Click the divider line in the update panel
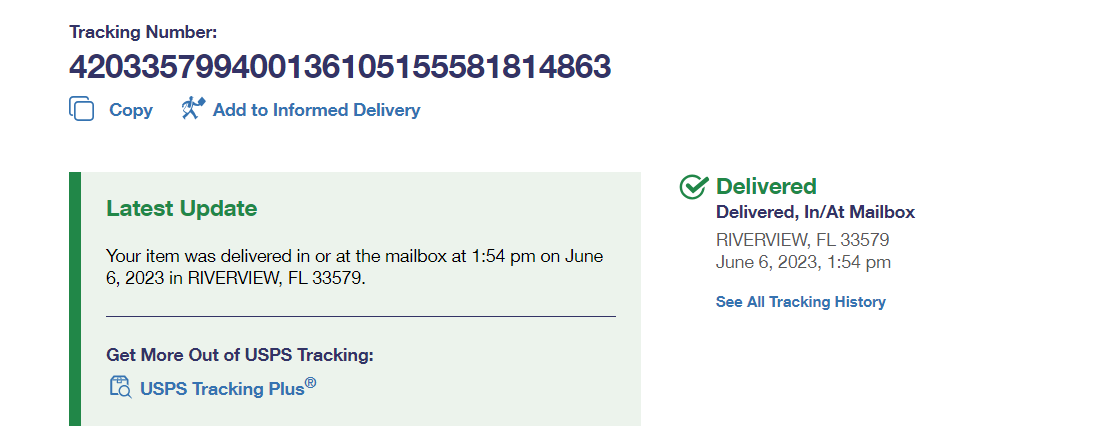Viewport: 1093px width, 440px height. (x=360, y=316)
